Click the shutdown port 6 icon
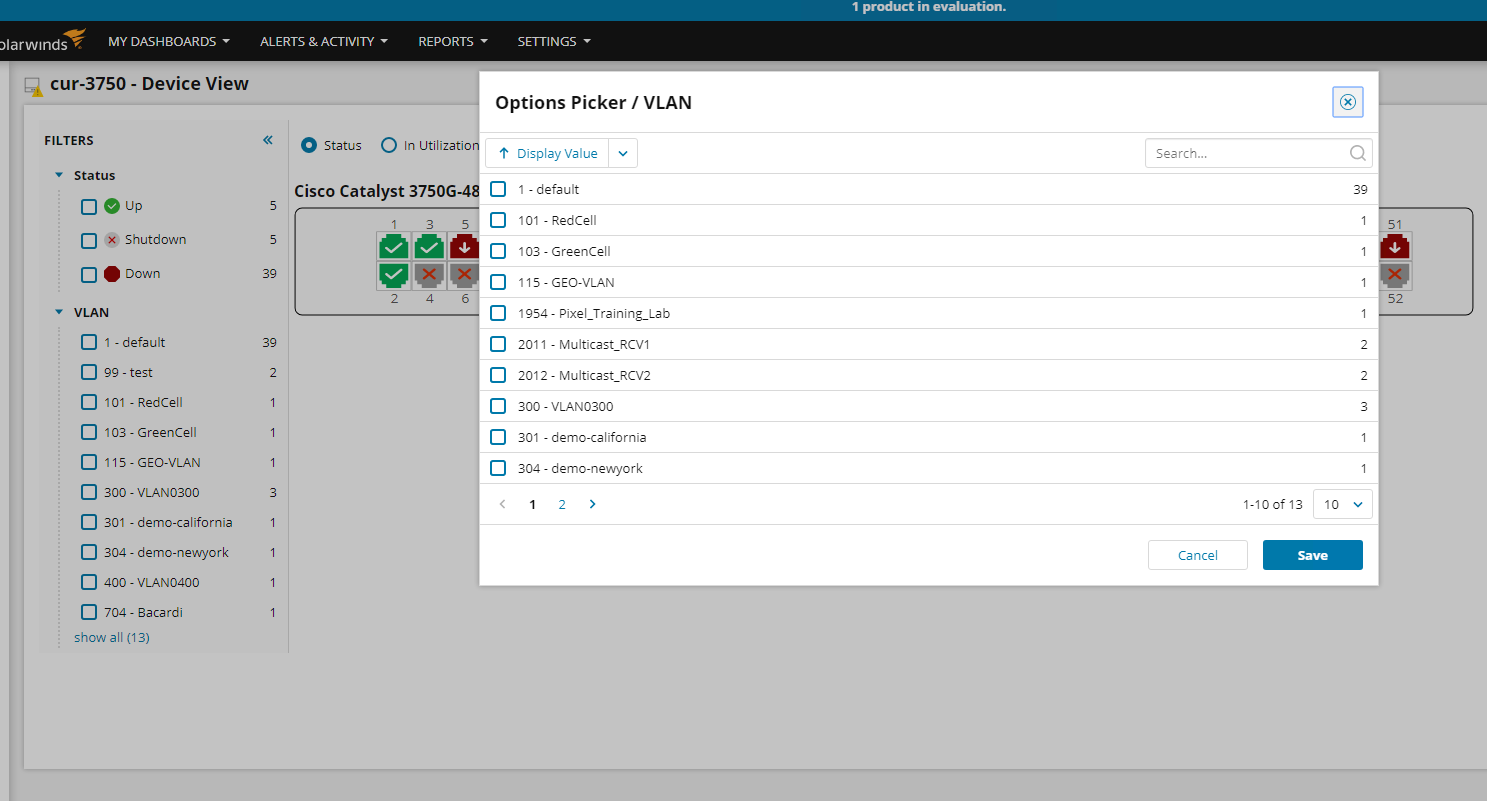The width and height of the screenshot is (1487, 801). click(x=464, y=275)
